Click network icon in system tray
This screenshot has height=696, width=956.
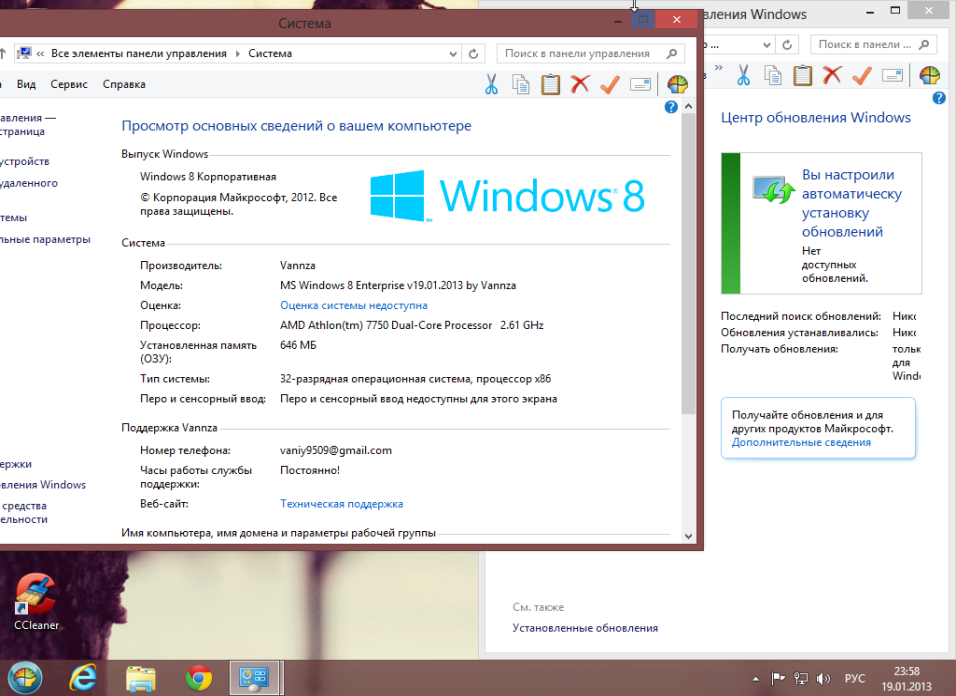[x=801, y=678]
